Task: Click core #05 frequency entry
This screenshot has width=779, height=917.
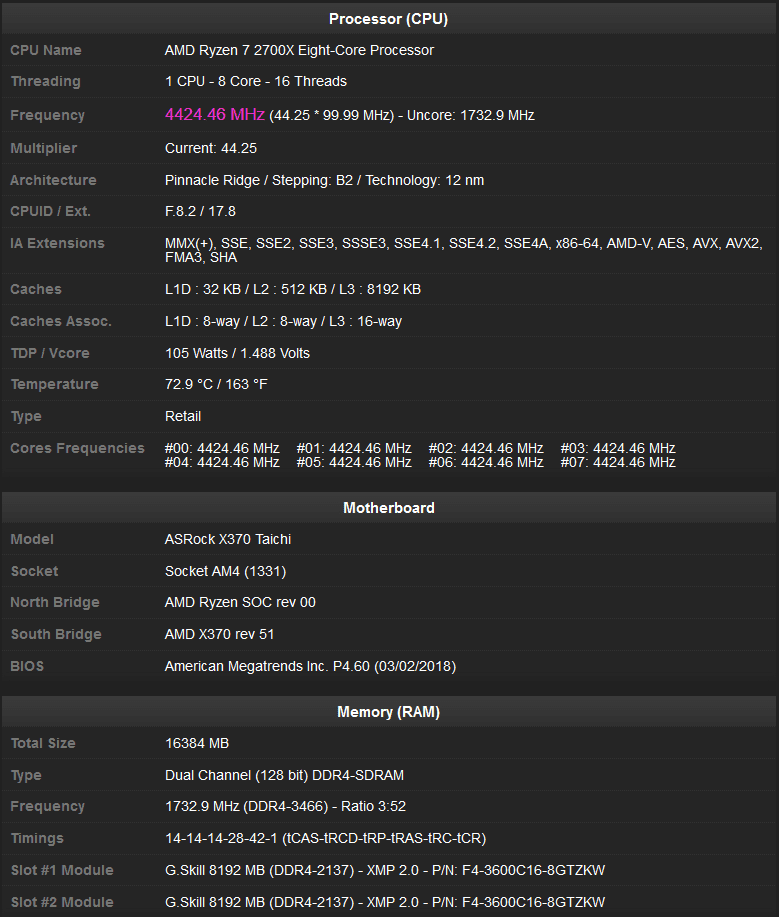Action: click(x=353, y=463)
